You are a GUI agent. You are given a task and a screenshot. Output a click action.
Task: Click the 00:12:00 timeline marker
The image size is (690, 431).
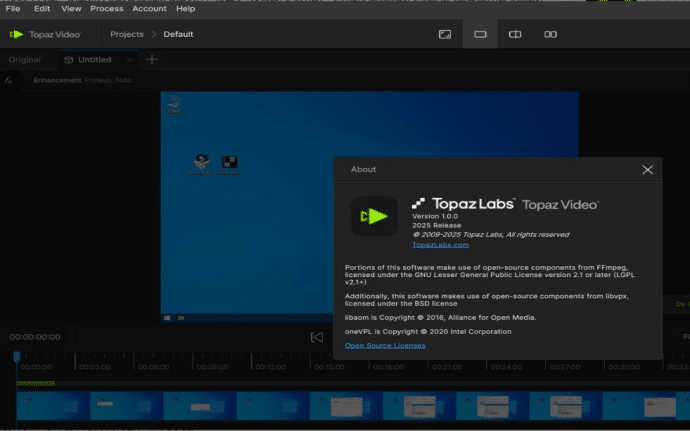(271, 367)
